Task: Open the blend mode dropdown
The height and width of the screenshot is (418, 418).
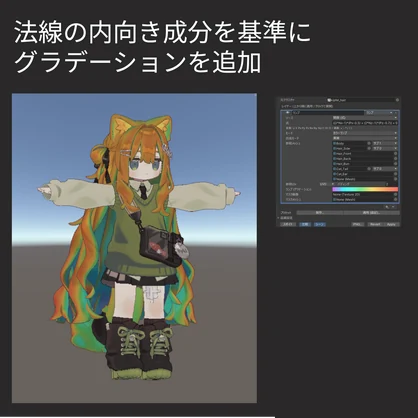Action: click(365, 138)
